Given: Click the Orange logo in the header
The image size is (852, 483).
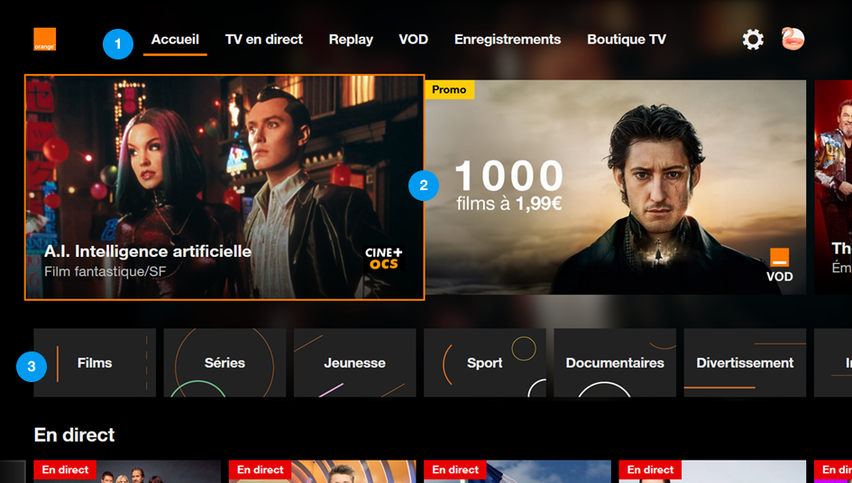Looking at the screenshot, I should [x=45, y=39].
